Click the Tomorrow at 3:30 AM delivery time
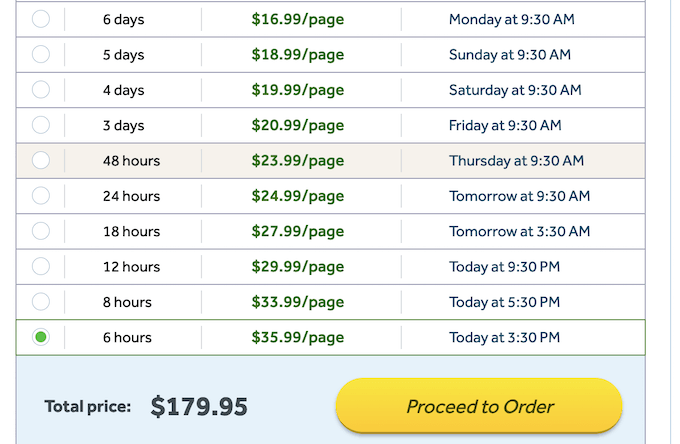This screenshot has height=444, width=680. pos(519,231)
